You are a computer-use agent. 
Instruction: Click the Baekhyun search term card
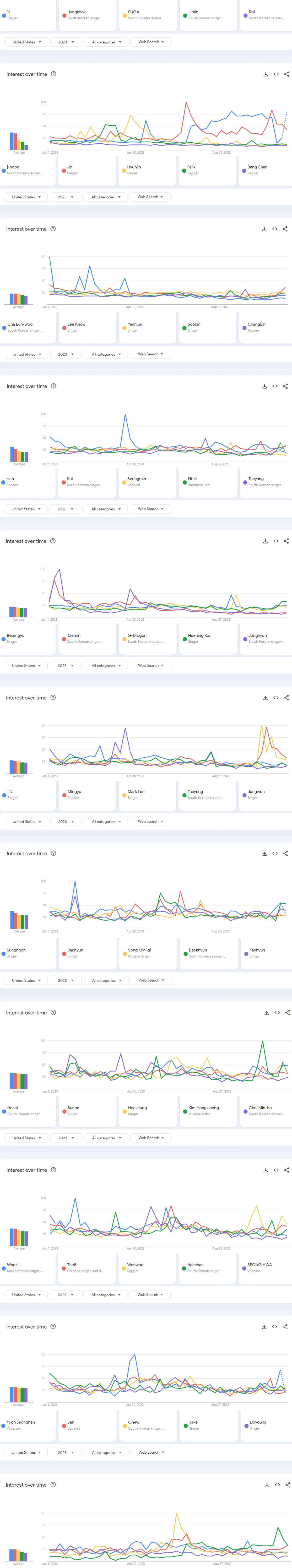[x=207, y=953]
